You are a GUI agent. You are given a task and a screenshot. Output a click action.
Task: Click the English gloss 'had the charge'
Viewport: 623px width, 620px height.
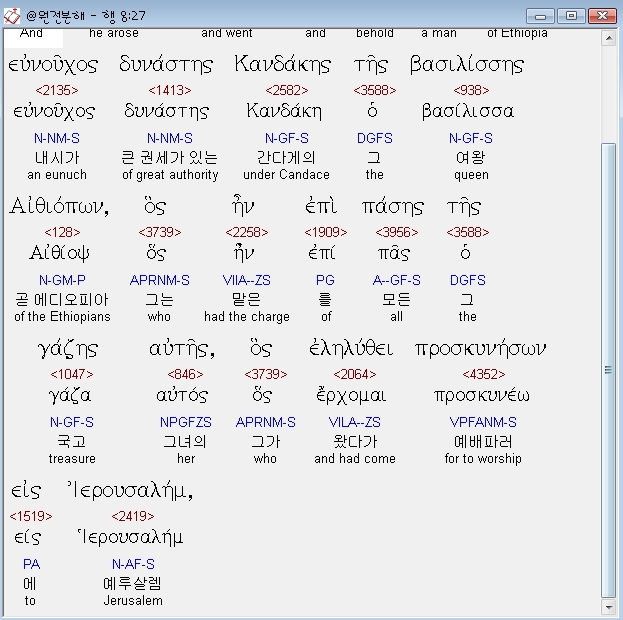[247, 317]
